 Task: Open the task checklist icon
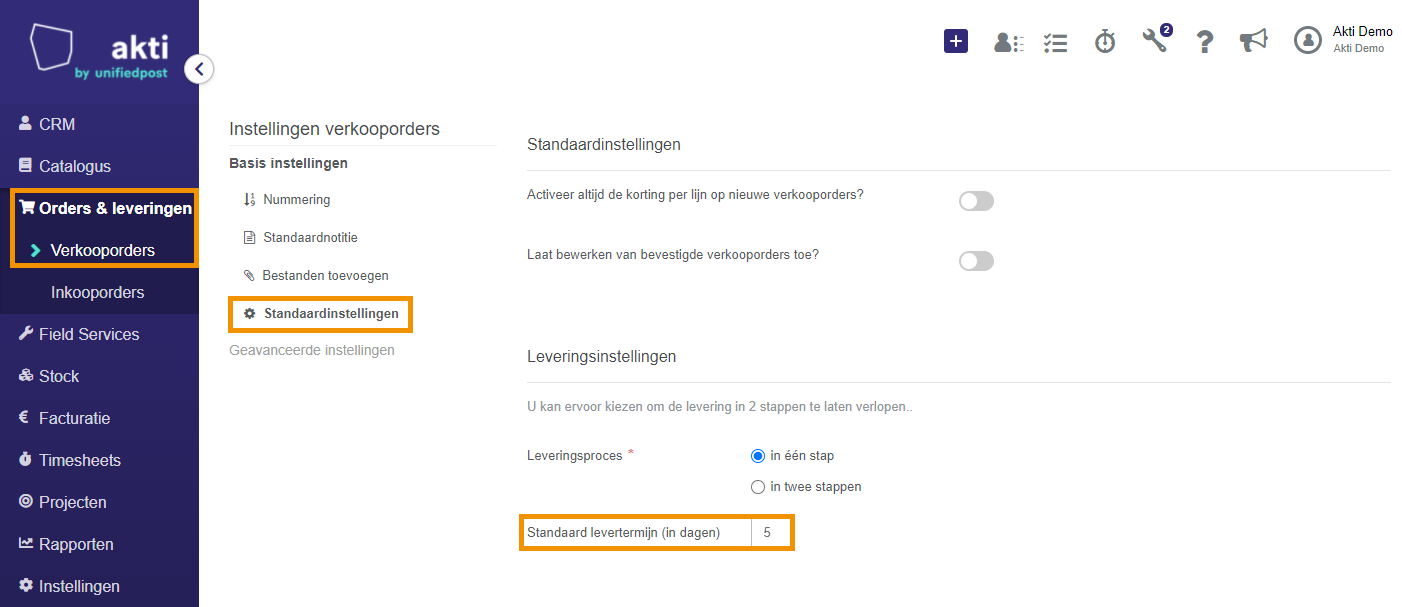click(x=1055, y=42)
